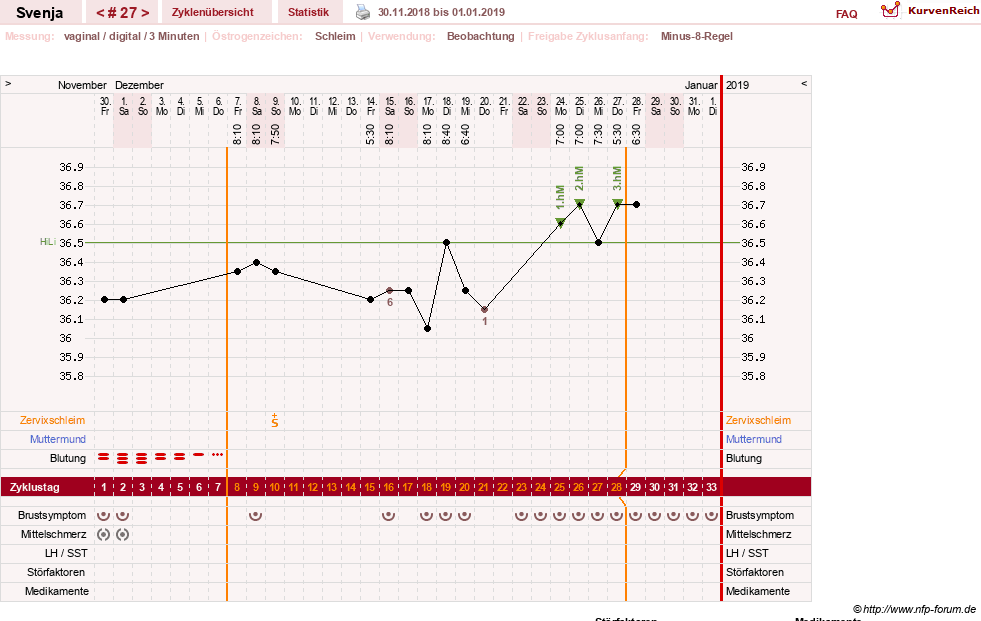981x621 pixels.
Task: Go to next cycle arrow after #27
Action: click(x=146, y=13)
